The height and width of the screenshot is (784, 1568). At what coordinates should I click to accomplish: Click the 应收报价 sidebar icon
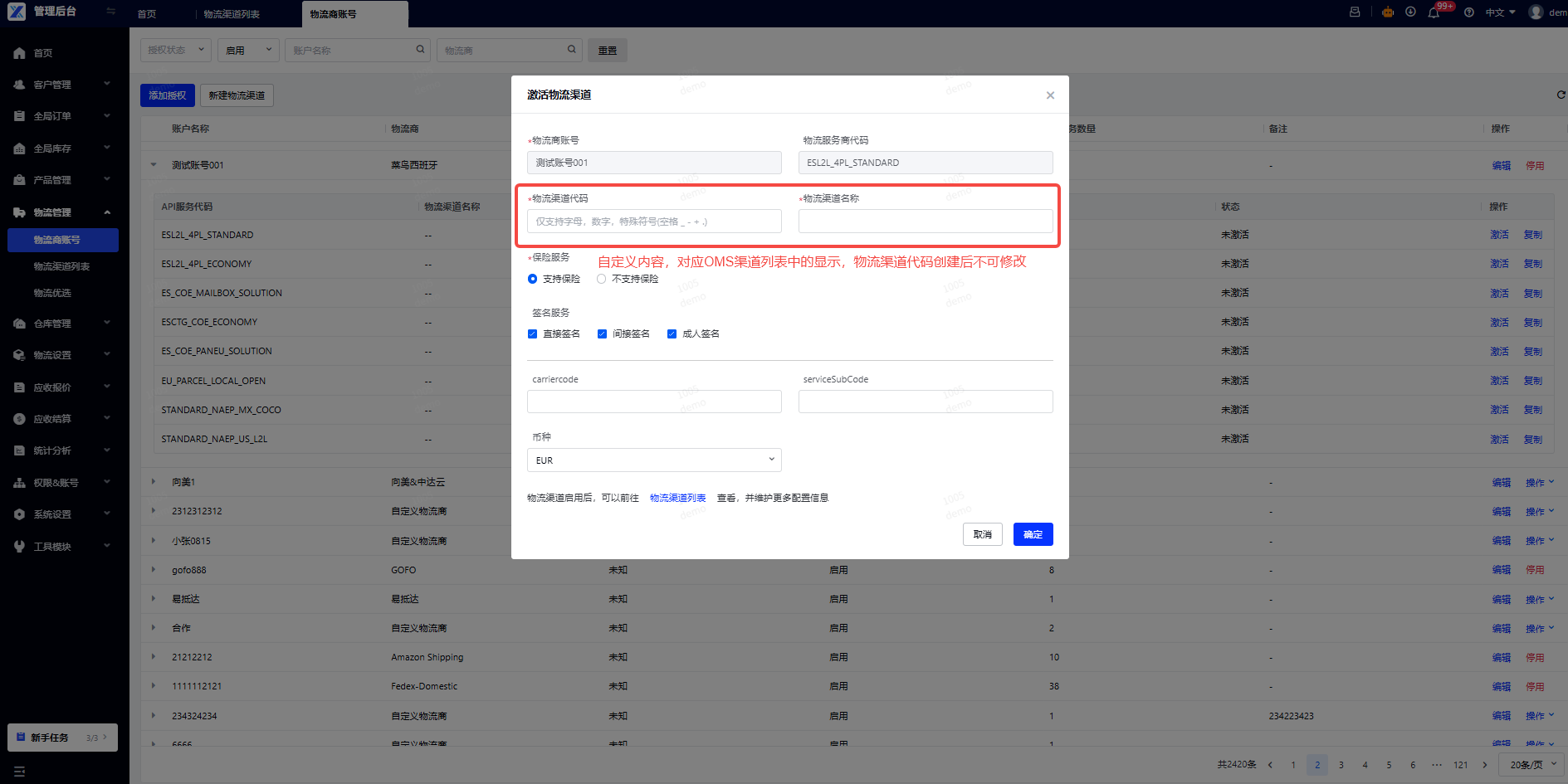point(19,387)
